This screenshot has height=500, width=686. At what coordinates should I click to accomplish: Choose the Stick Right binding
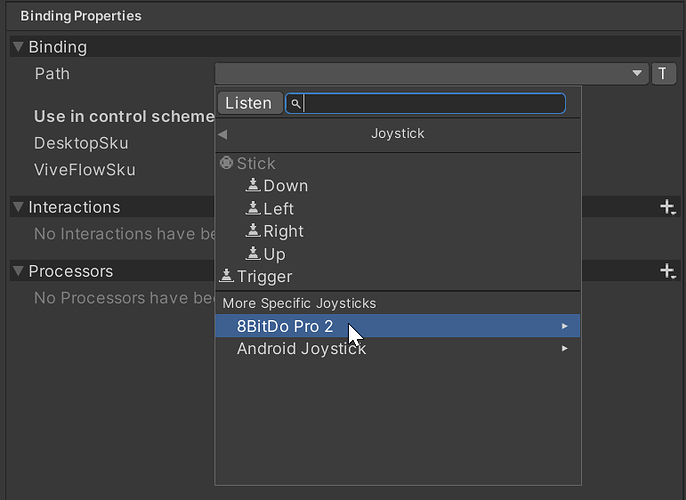(283, 231)
